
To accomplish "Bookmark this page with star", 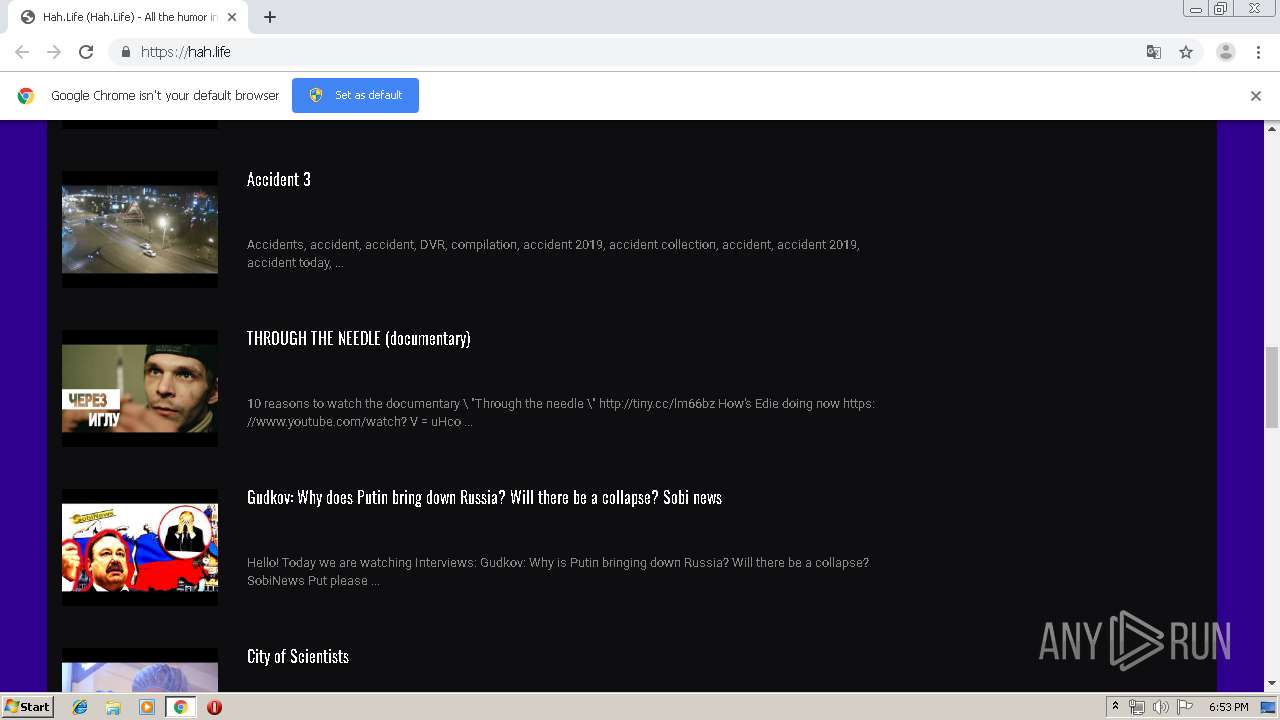I will (x=1186, y=52).
